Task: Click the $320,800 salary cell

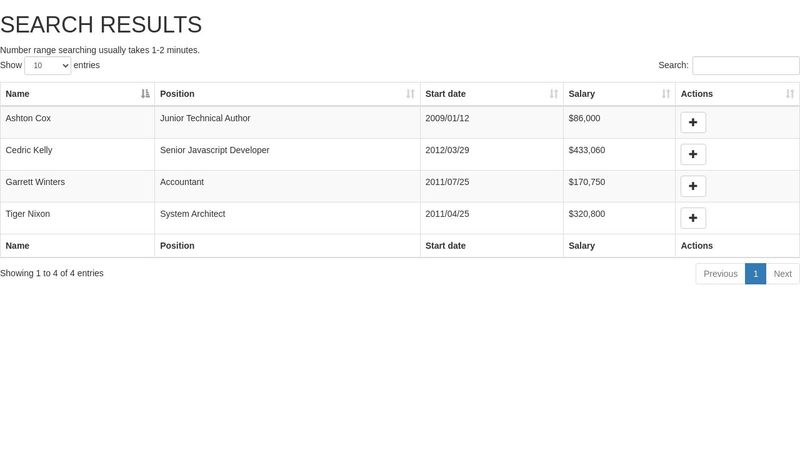Action: (x=619, y=218)
